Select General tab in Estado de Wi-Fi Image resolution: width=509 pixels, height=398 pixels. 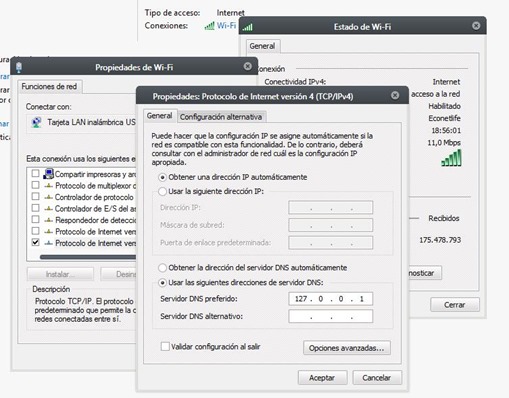(x=262, y=46)
